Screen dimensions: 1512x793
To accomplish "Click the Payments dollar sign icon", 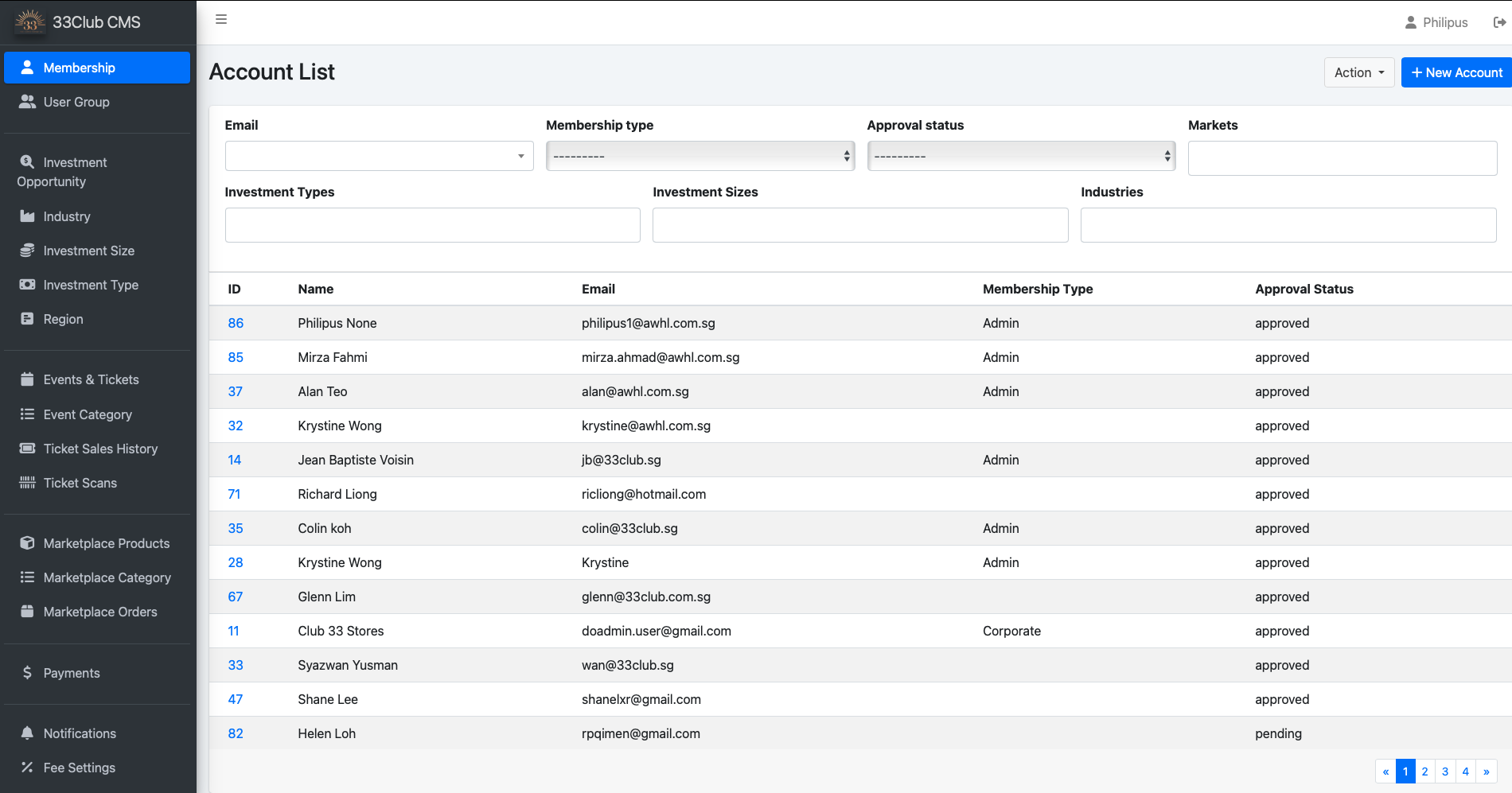I will click(27, 673).
